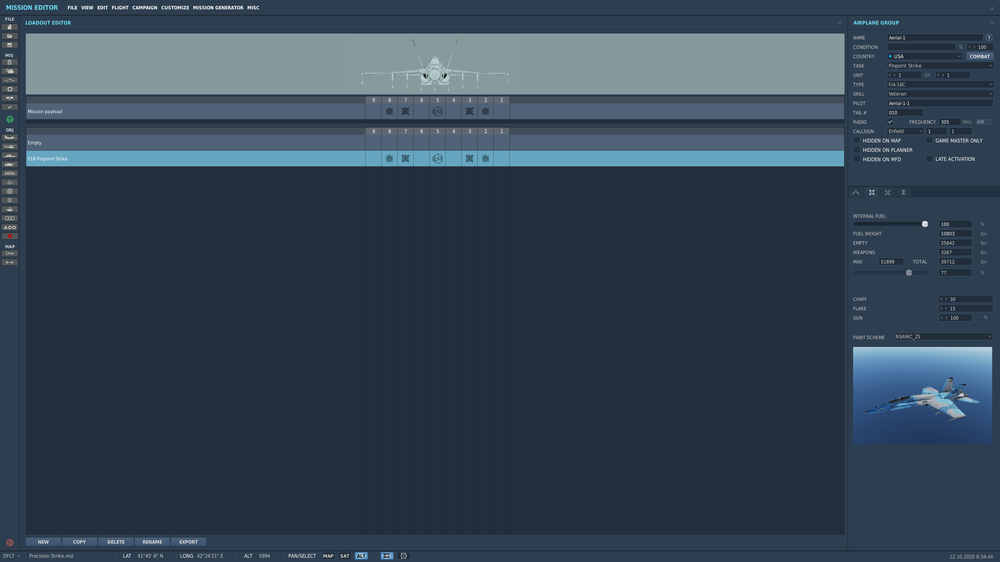
Task: Enable Hidden on MFD checkbox
Action: tap(857, 159)
